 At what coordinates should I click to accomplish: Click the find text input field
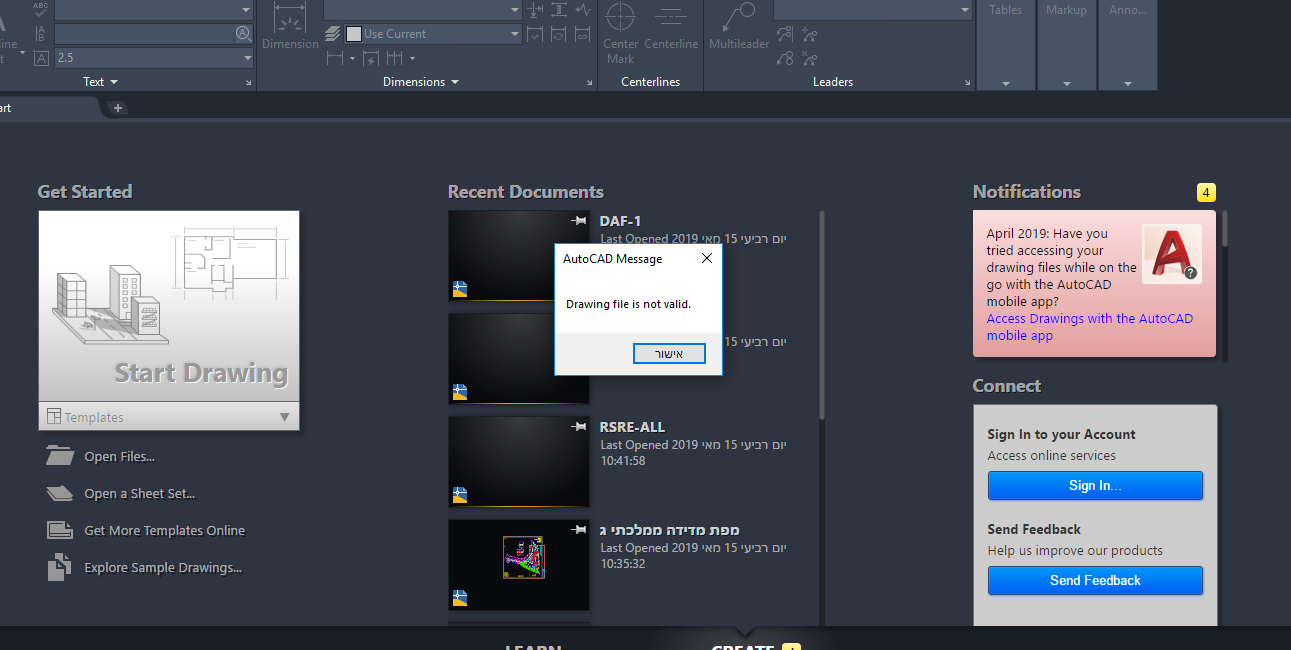pos(145,34)
